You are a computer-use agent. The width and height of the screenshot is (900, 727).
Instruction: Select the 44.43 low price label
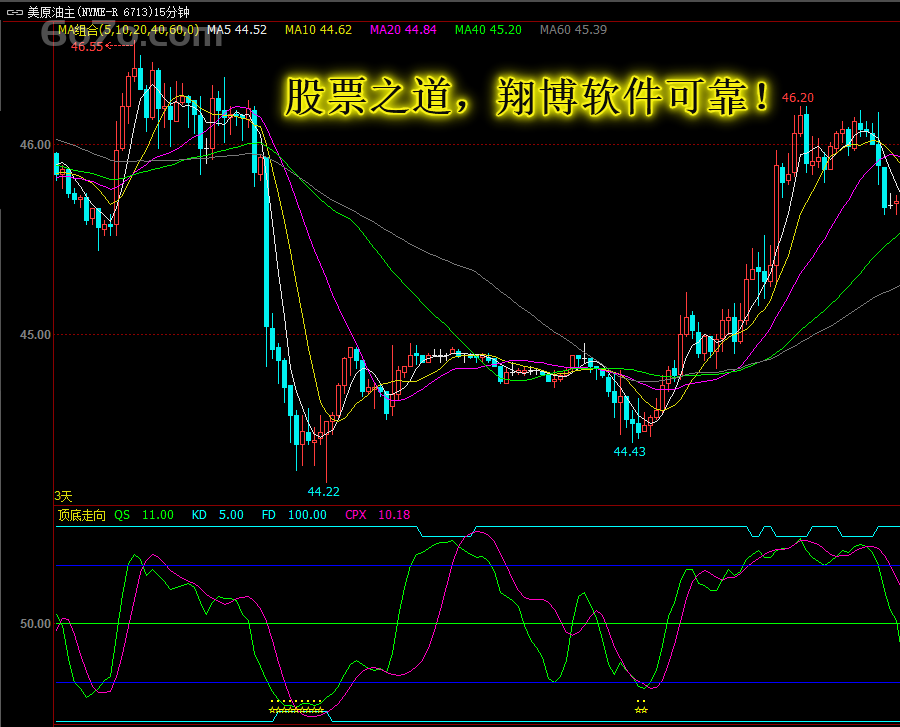pos(630,451)
